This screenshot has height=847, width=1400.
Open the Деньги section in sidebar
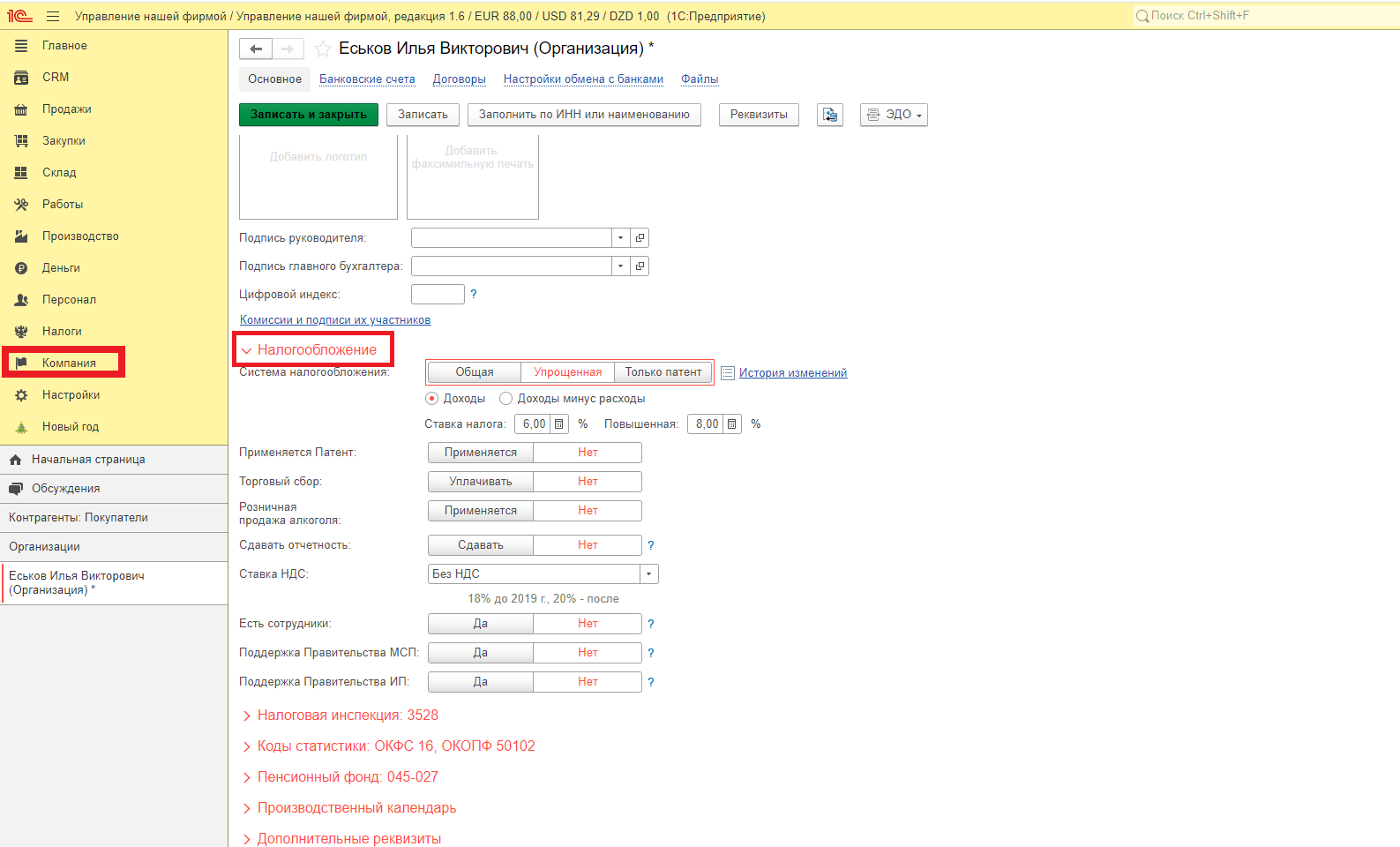tap(61, 268)
